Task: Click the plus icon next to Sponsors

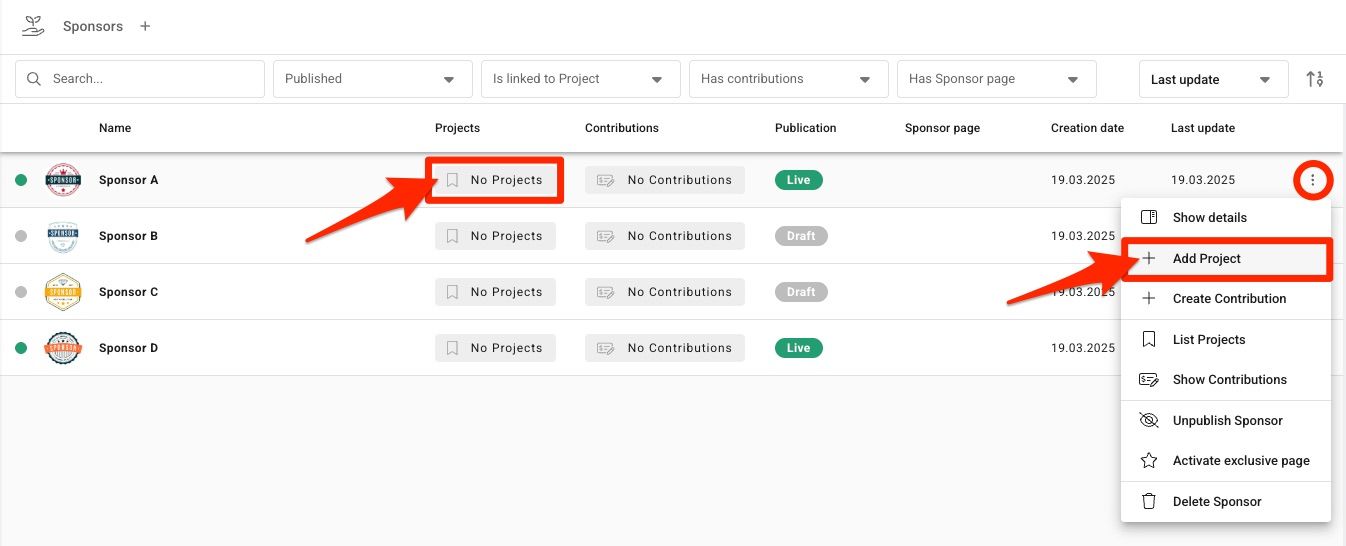Action: pyautogui.click(x=145, y=27)
